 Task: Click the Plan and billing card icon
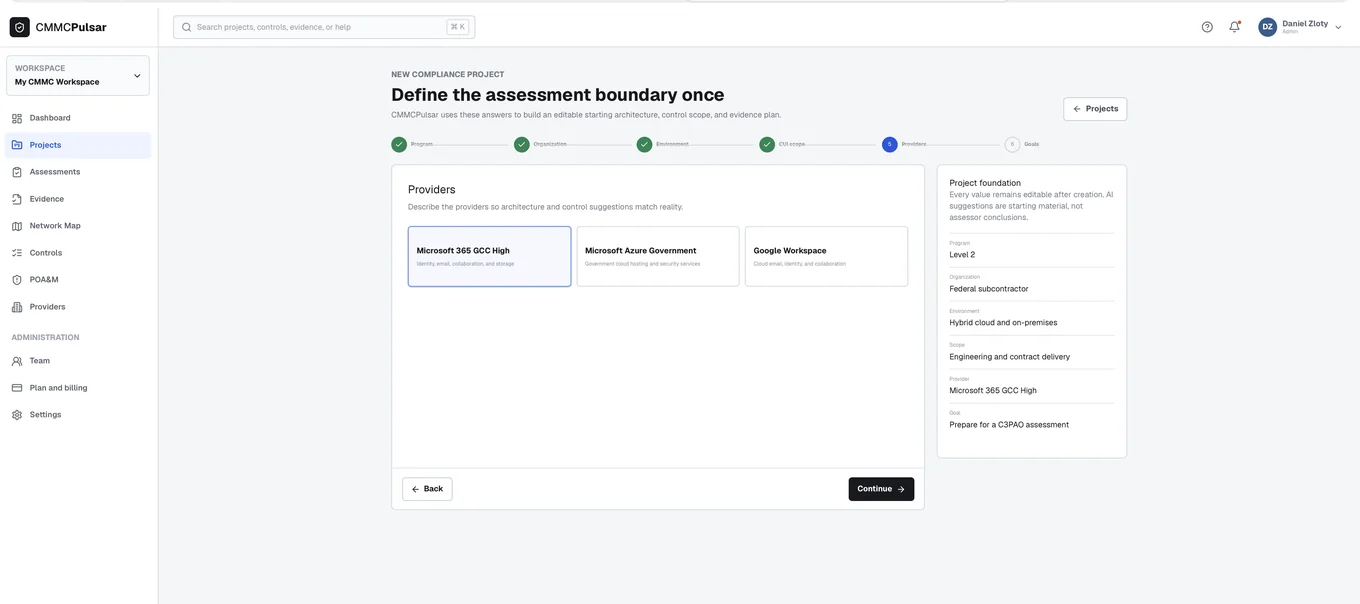[17, 388]
